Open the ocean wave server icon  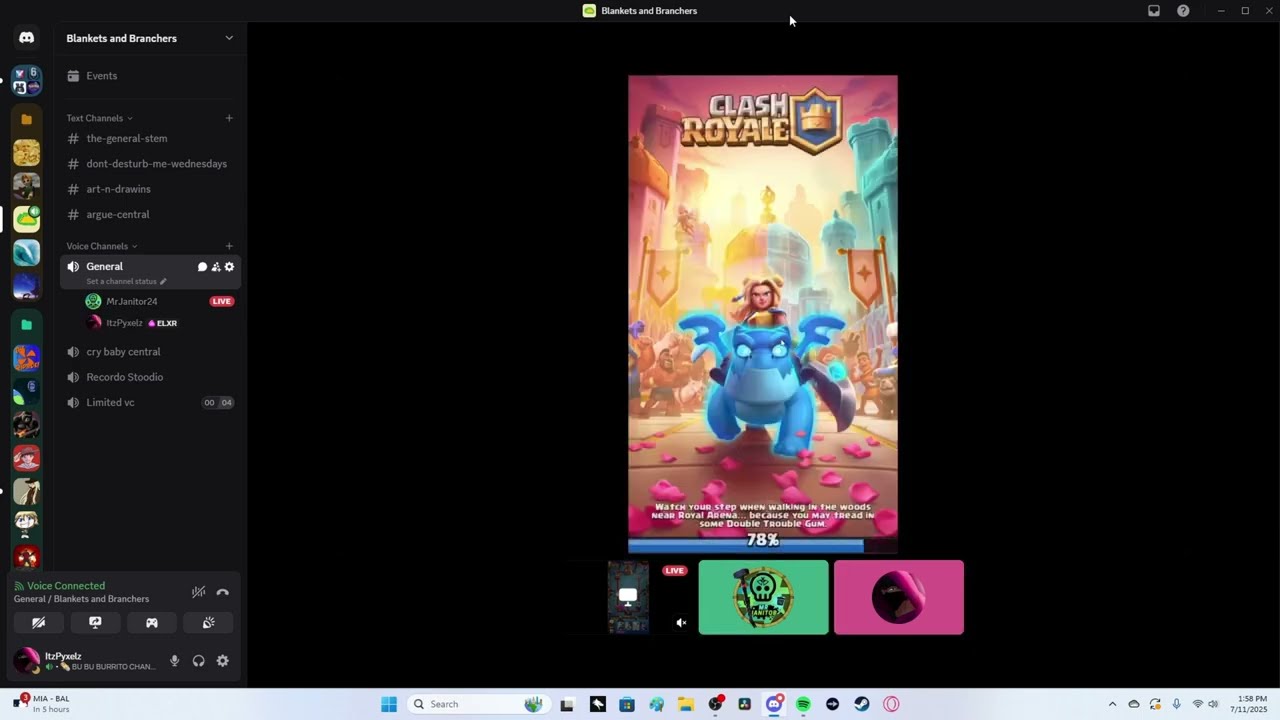click(27, 252)
